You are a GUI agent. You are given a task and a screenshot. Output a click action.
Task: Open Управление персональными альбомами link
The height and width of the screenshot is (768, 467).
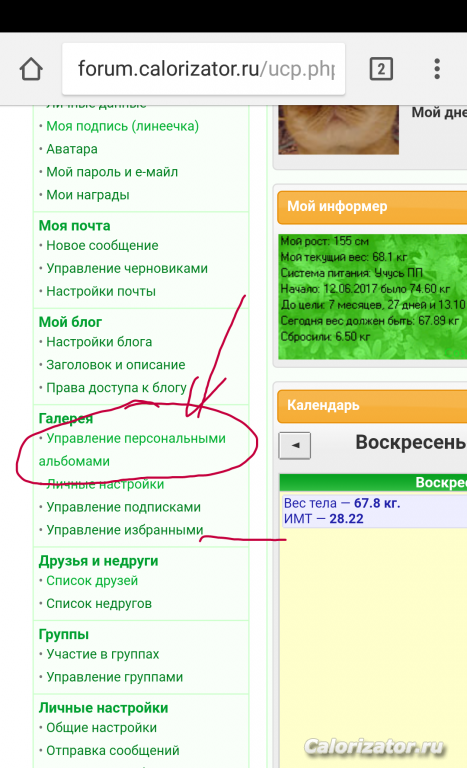point(132,450)
